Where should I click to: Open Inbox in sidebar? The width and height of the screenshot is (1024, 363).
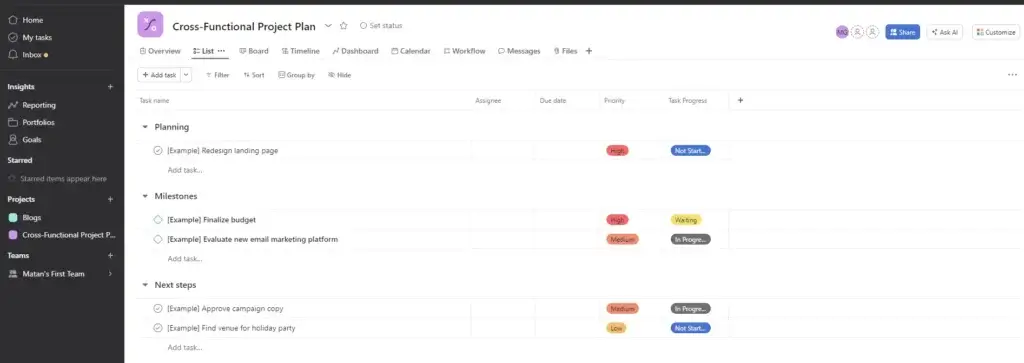tap(28, 55)
